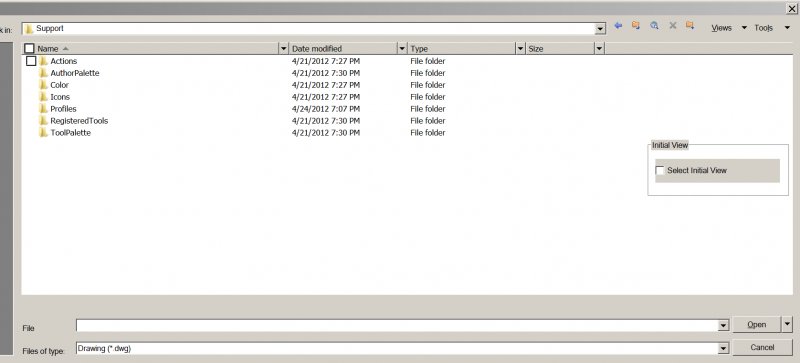The image size is (800, 363).
Task: Create a new folder icon
Action: (690, 26)
